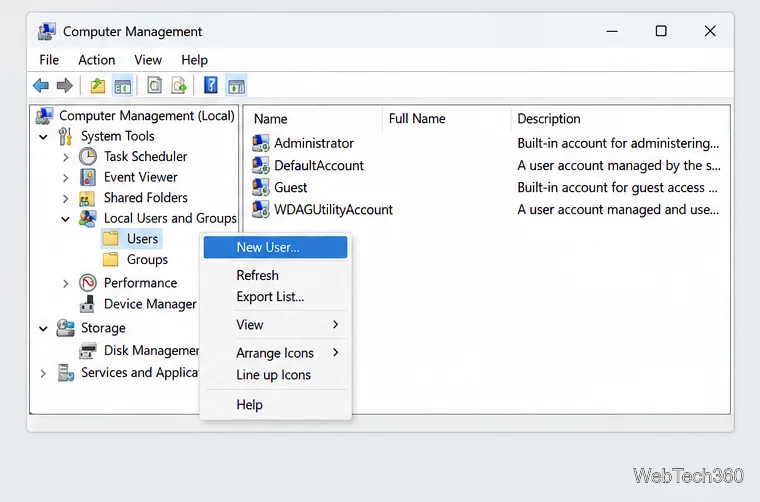Minimize the Computer Management window
Image resolution: width=760 pixels, height=502 pixels.
click(612, 31)
